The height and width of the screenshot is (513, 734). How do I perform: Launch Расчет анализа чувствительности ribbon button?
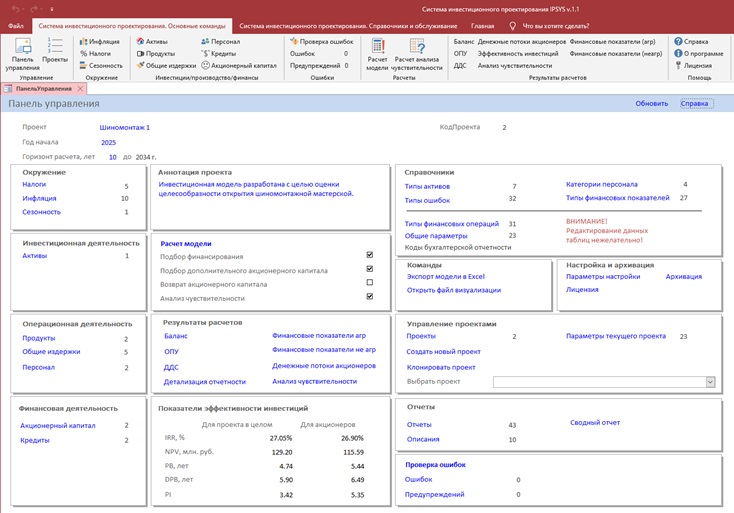[415, 52]
